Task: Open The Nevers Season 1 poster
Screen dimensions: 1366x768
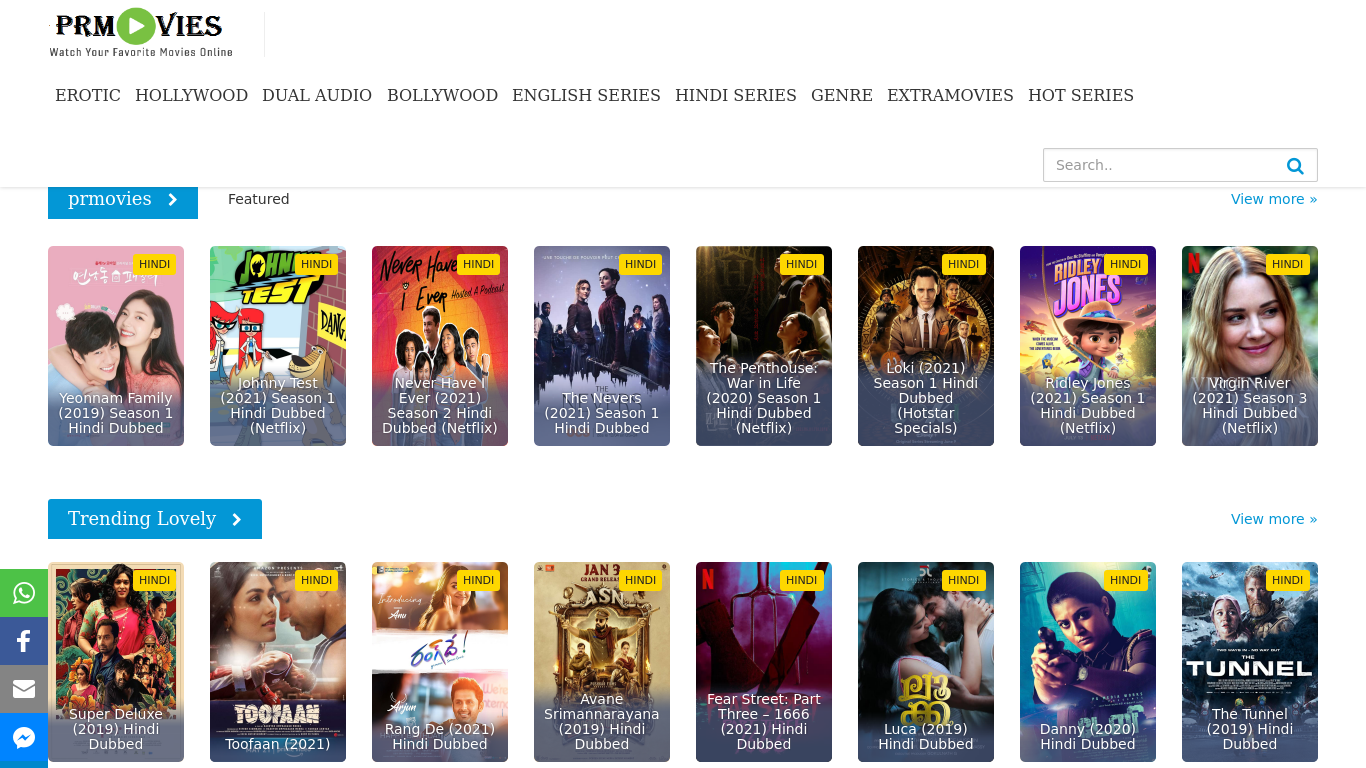Action: pyautogui.click(x=602, y=346)
